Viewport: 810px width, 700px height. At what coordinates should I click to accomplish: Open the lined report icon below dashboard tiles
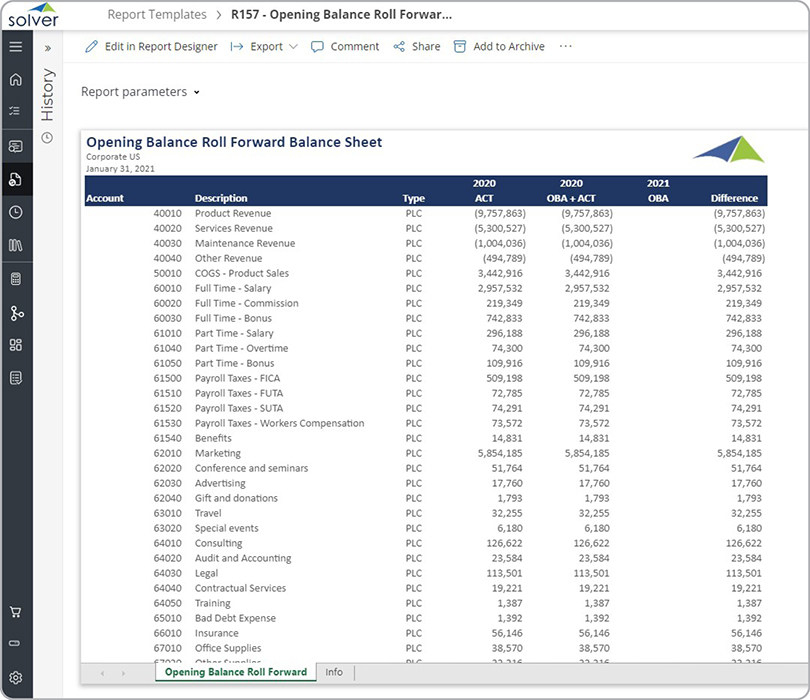[x=15, y=378]
